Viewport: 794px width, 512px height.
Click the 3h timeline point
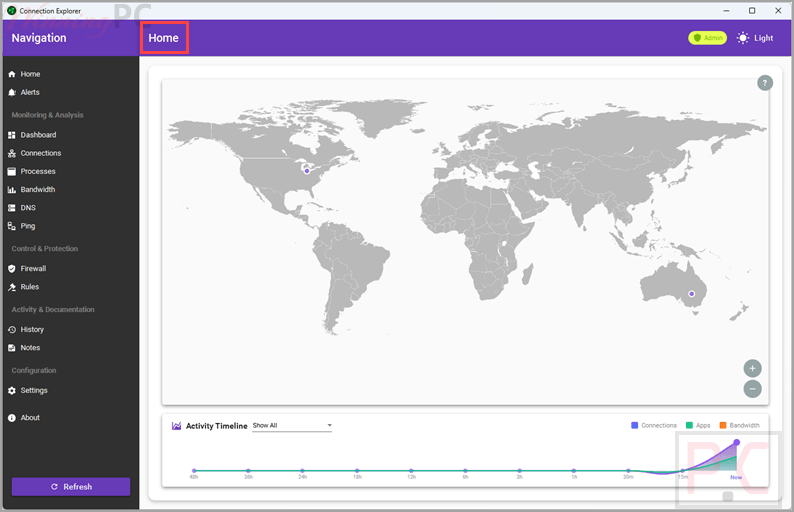(x=520, y=470)
